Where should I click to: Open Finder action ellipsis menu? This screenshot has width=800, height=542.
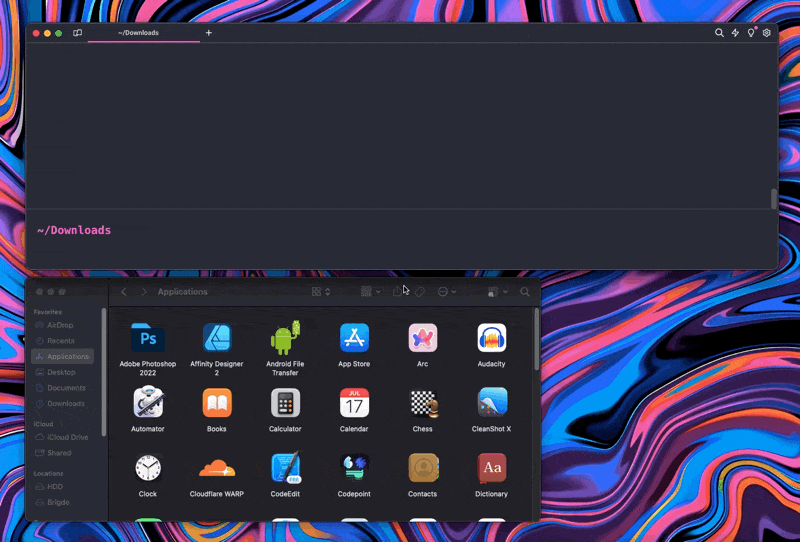coord(446,292)
